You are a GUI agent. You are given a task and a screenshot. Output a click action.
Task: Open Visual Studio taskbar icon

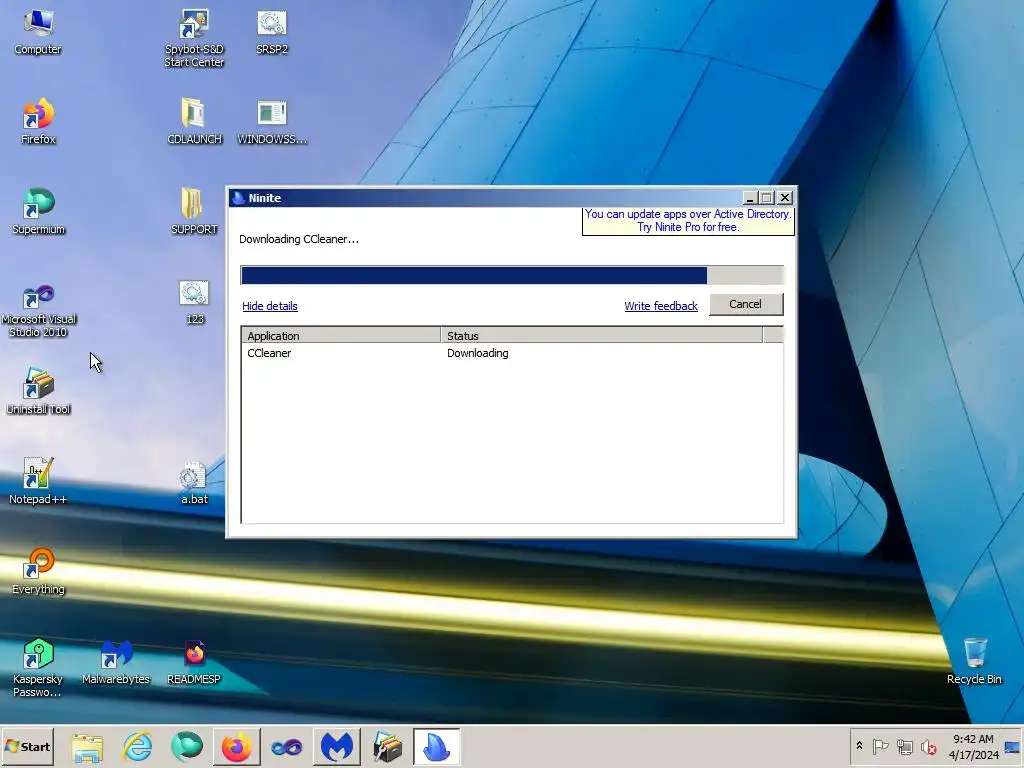(286, 747)
